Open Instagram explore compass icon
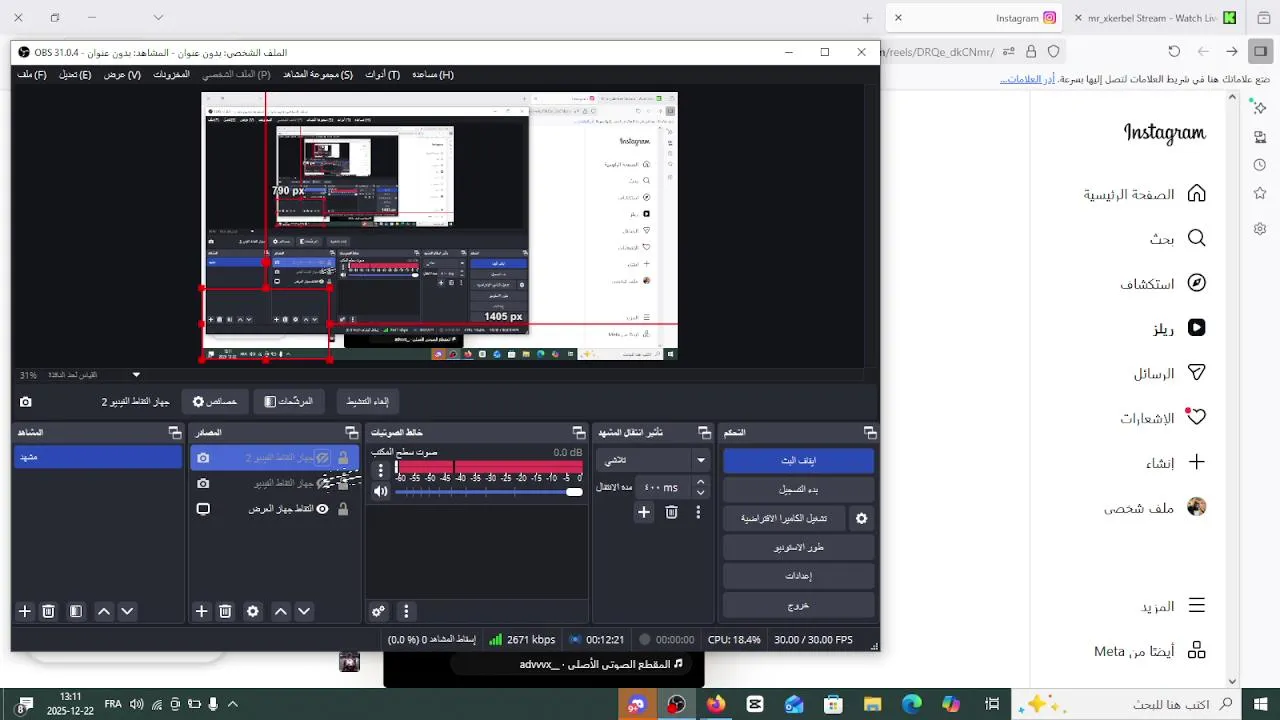 [1196, 283]
